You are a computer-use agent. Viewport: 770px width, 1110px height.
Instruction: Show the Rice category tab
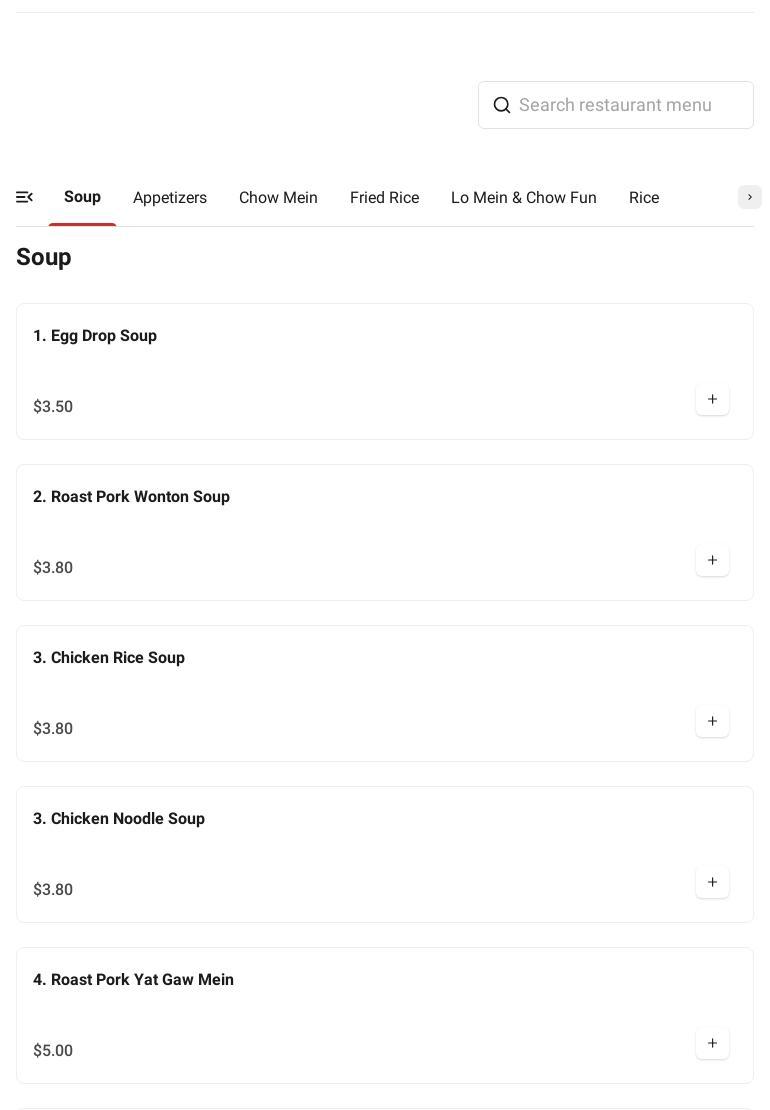pyautogui.click(x=644, y=198)
